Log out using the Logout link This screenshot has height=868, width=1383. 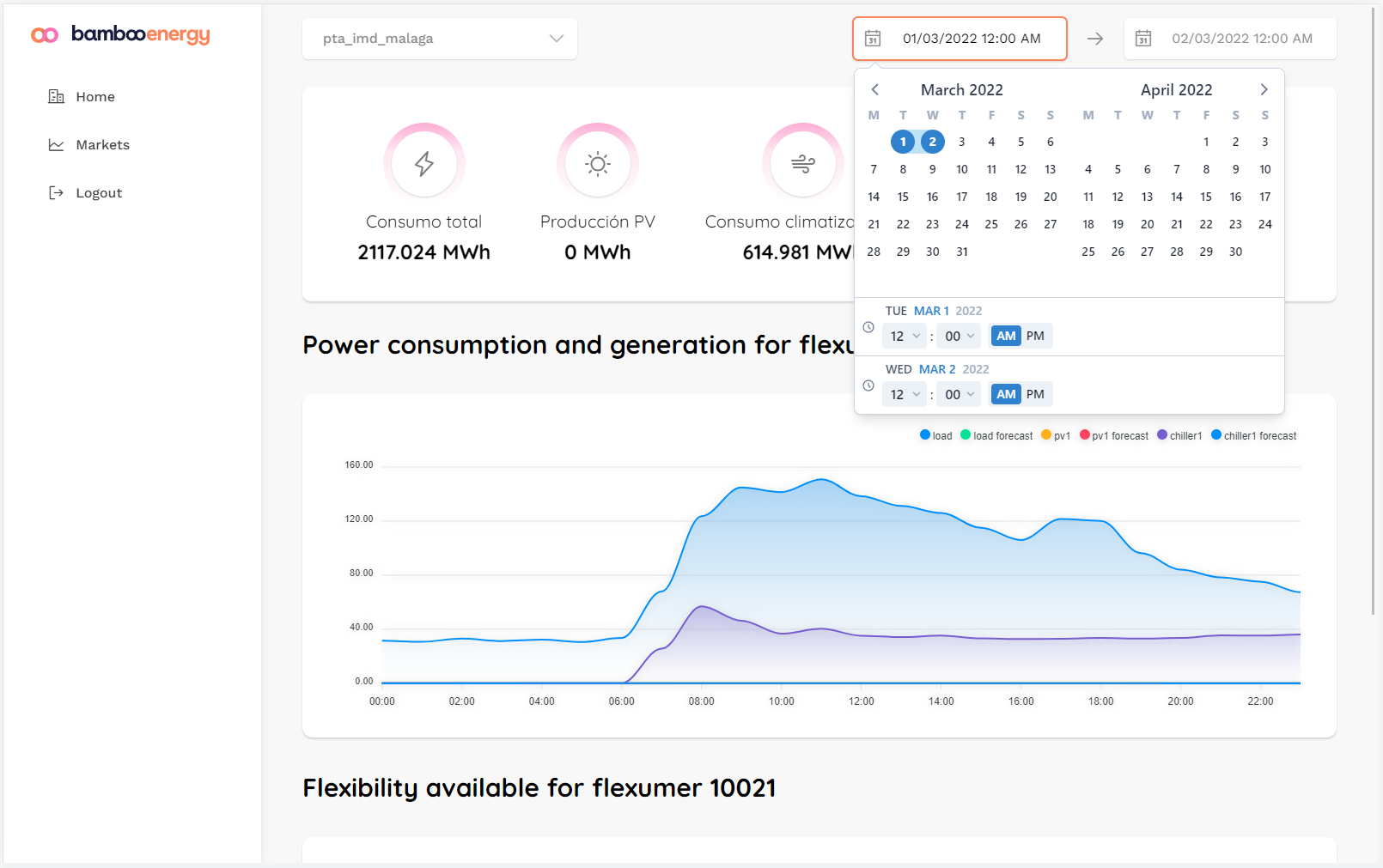(99, 193)
